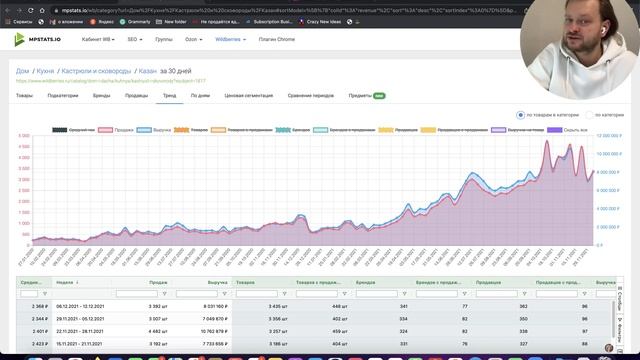This screenshot has width=640, height=360.
Task: Toggle Выручка на товар series in legend
Action: [x=517, y=130]
